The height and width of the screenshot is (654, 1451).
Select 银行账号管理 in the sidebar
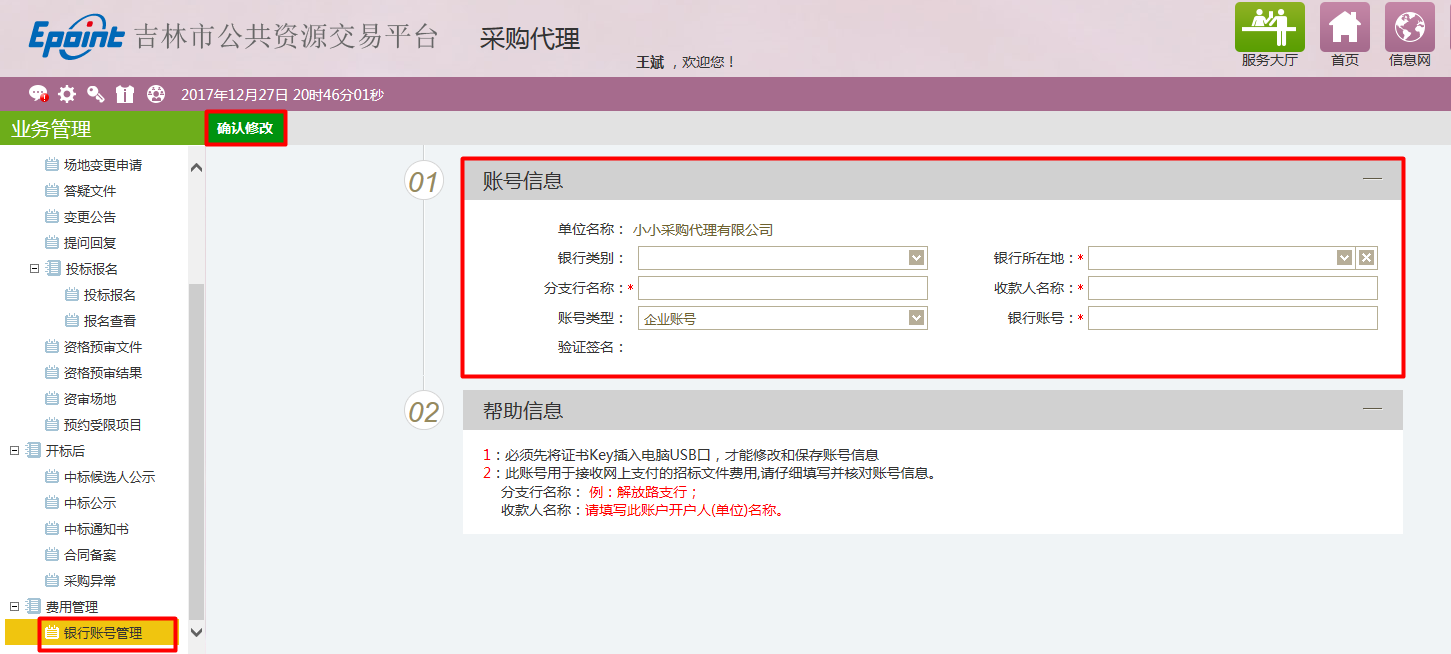pos(102,633)
